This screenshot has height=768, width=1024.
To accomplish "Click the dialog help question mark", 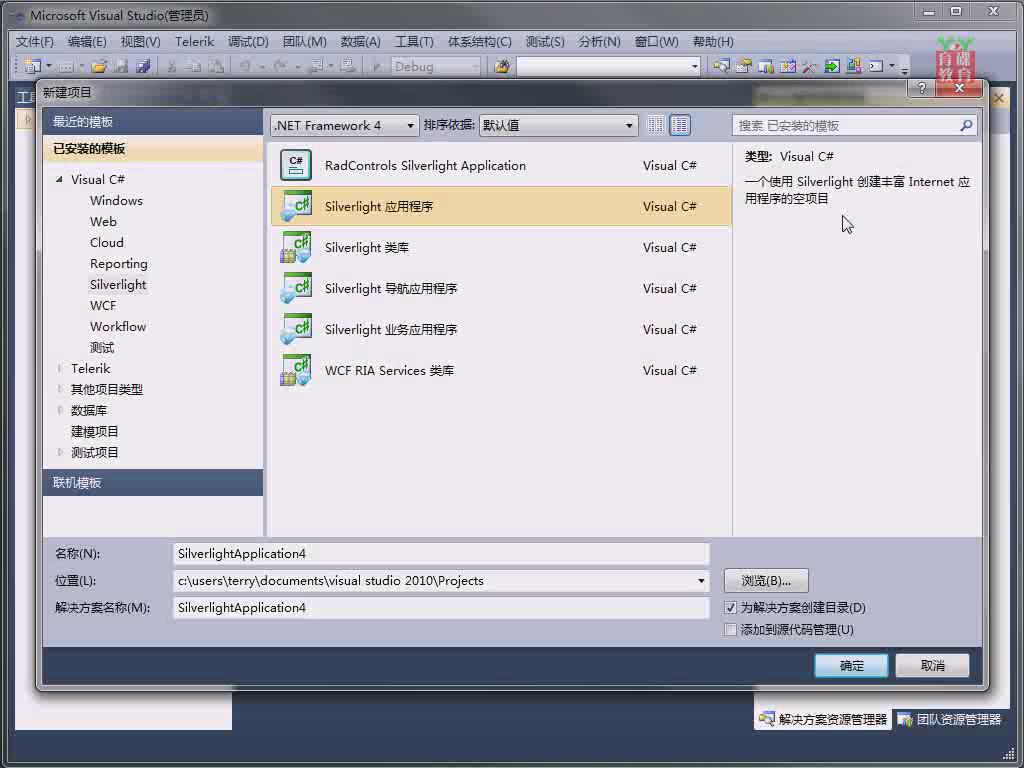I will 921,88.
